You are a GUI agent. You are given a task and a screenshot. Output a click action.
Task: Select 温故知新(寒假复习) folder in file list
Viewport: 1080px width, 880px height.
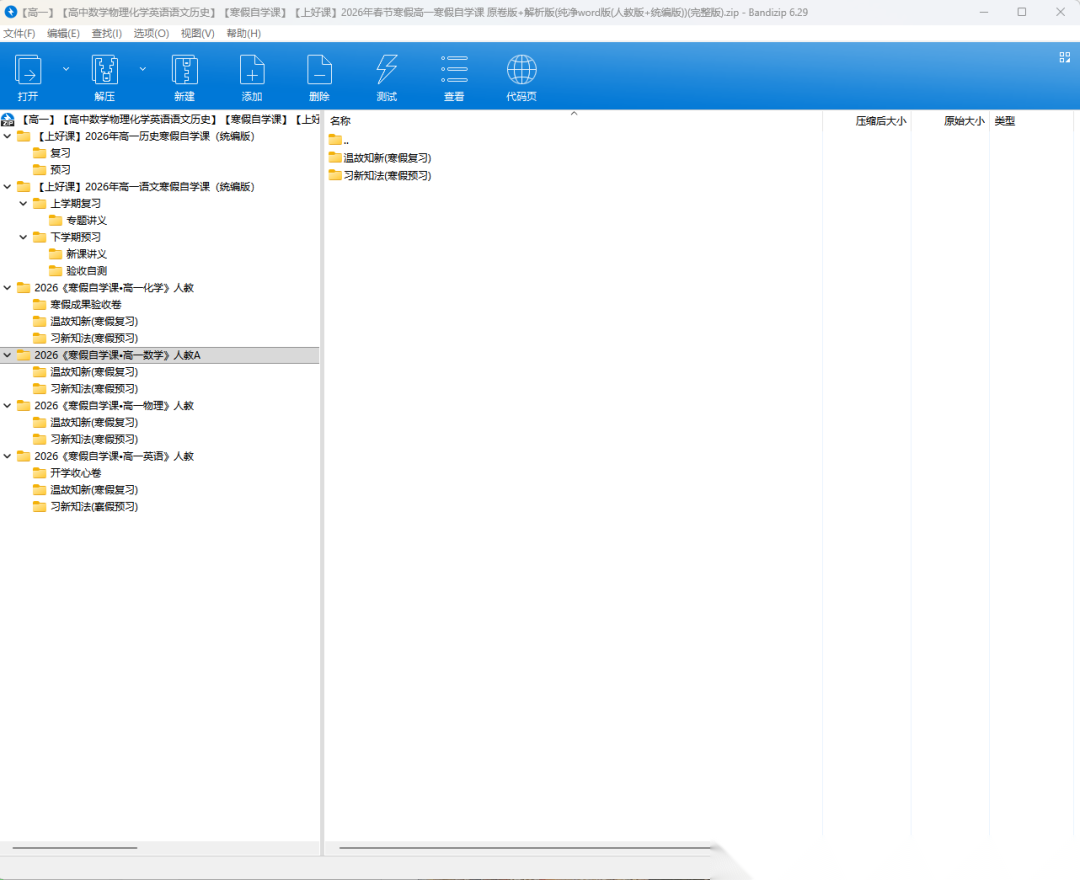coord(387,158)
